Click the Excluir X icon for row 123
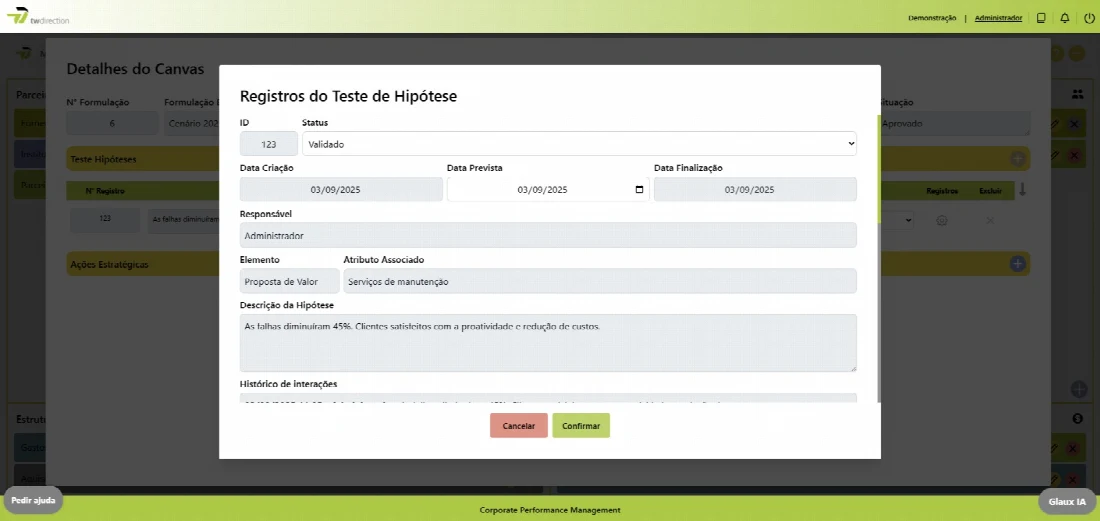This screenshot has width=1100, height=521. click(x=990, y=220)
